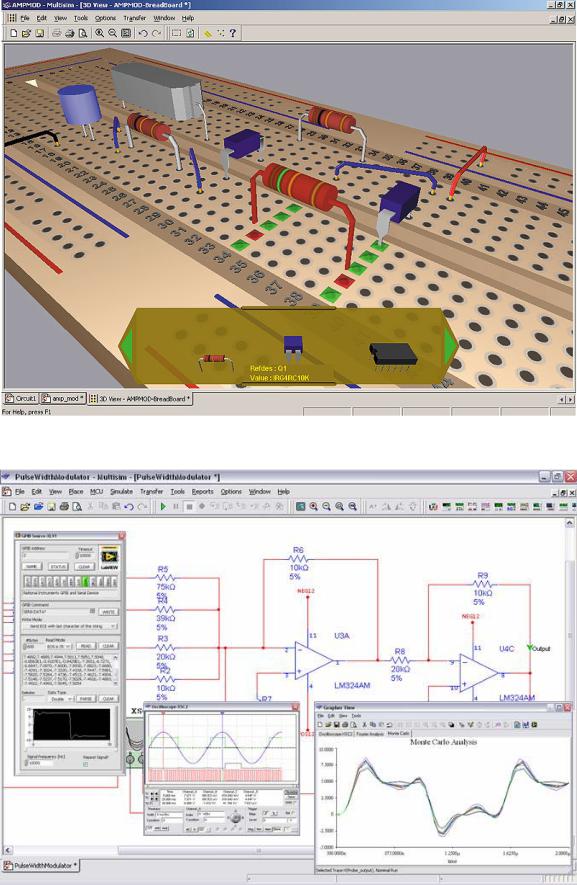Click New icon in PulseWidthModulator toolbar
The height and width of the screenshot is (885, 577).
12,506
